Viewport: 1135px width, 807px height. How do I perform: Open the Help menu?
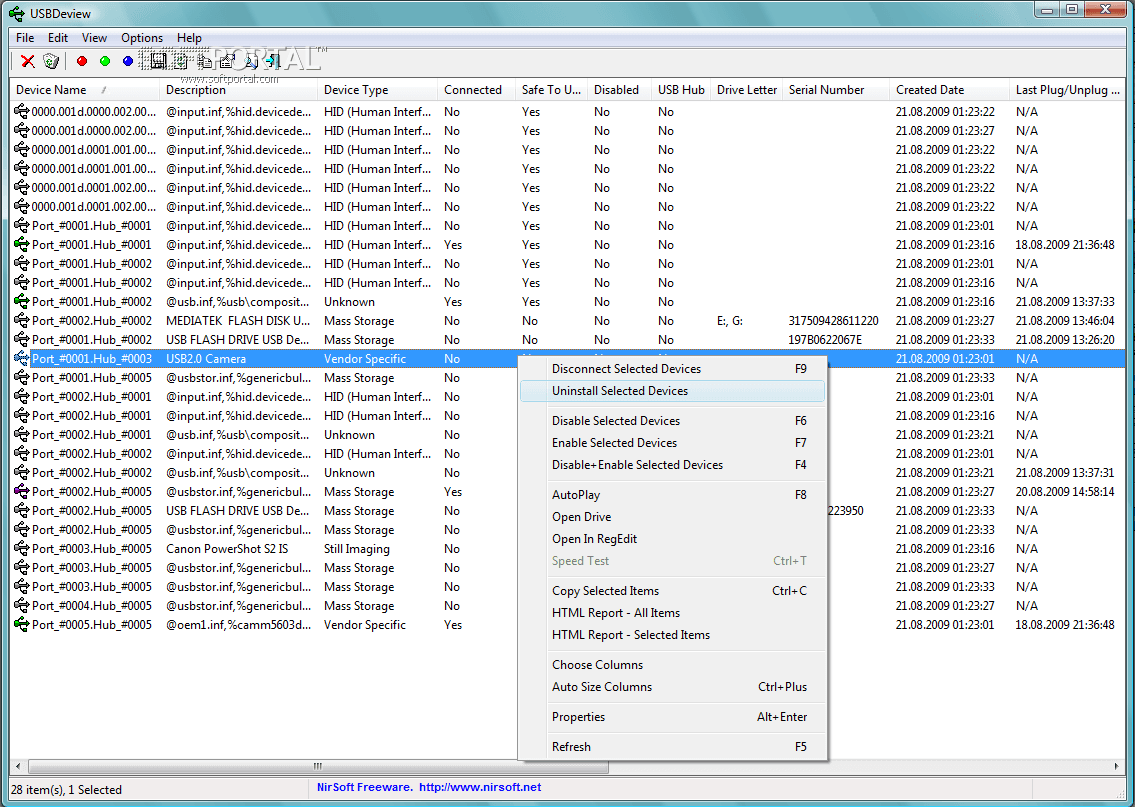point(190,38)
